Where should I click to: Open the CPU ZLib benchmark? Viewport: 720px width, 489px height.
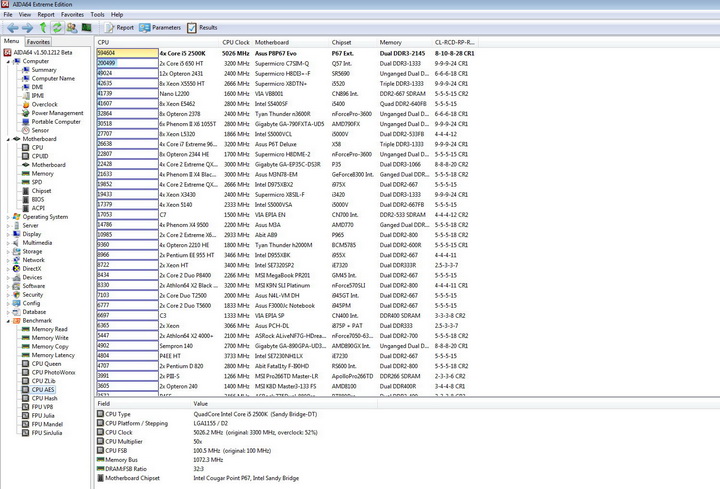(x=43, y=381)
